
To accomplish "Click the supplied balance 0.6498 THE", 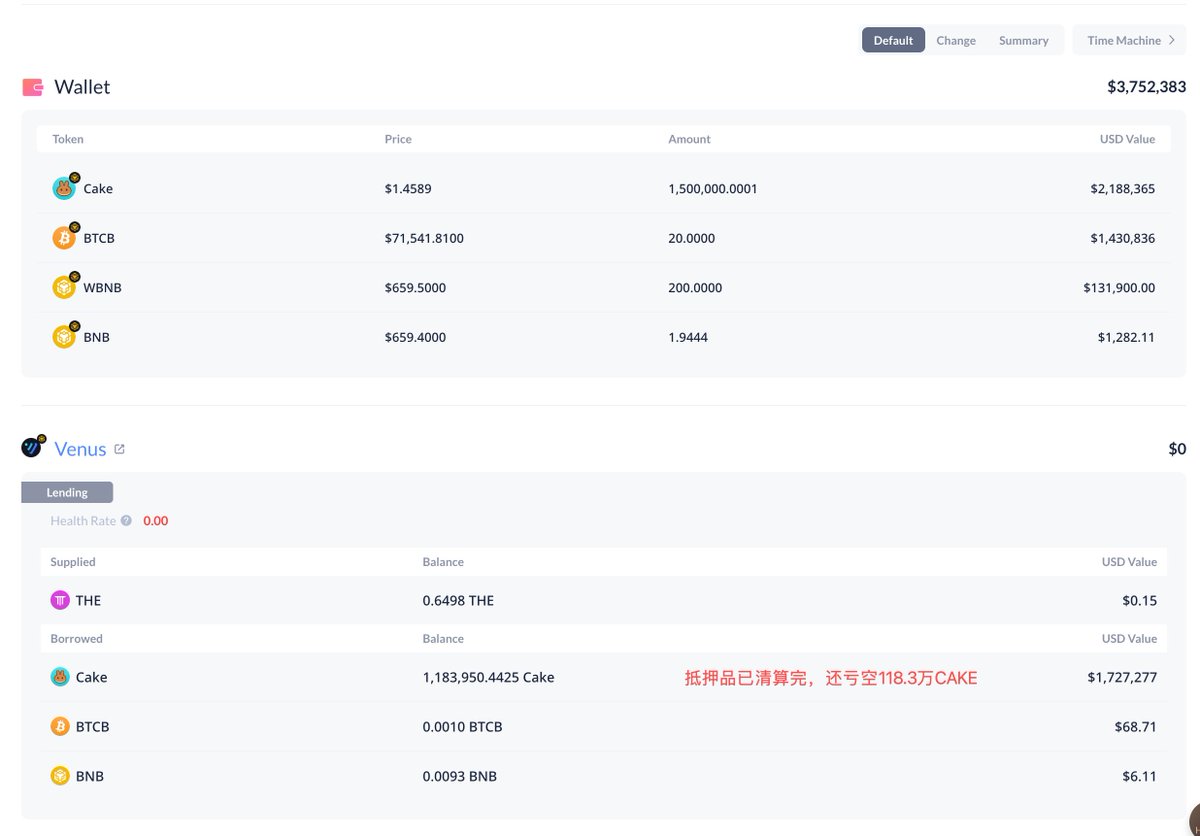I will pyautogui.click(x=458, y=600).
